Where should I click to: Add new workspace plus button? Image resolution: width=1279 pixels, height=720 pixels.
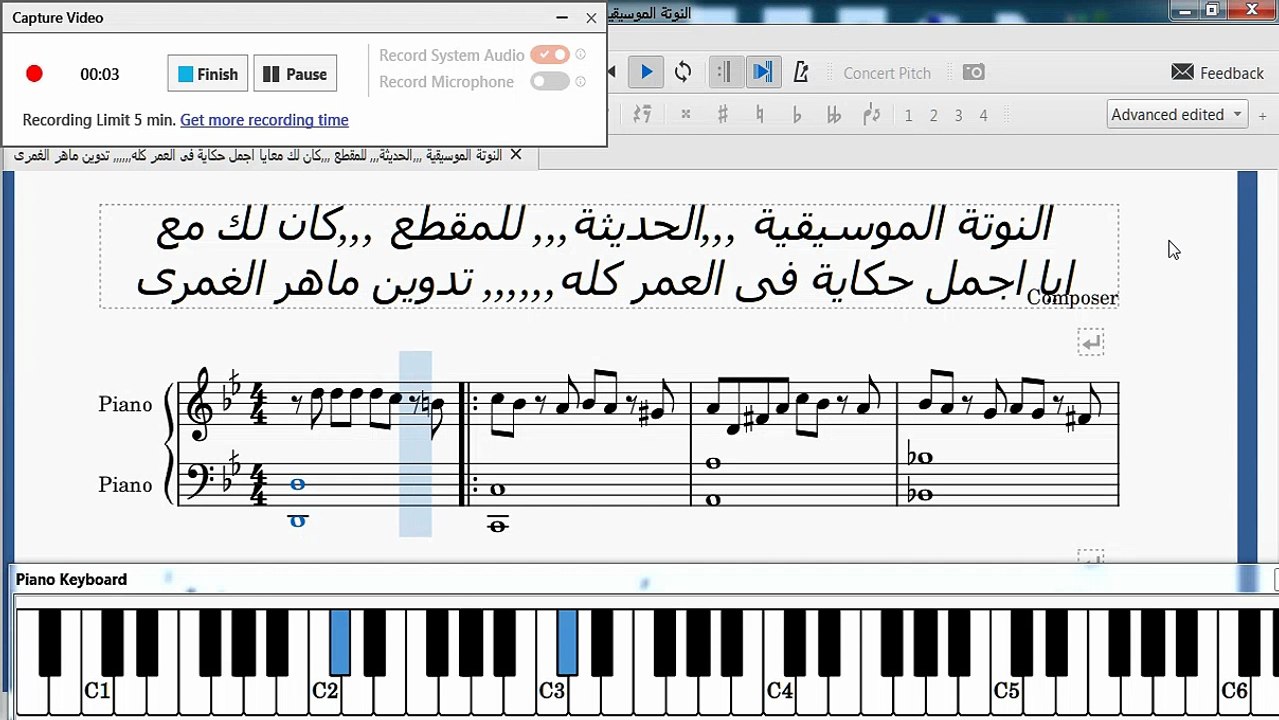(x=1262, y=115)
